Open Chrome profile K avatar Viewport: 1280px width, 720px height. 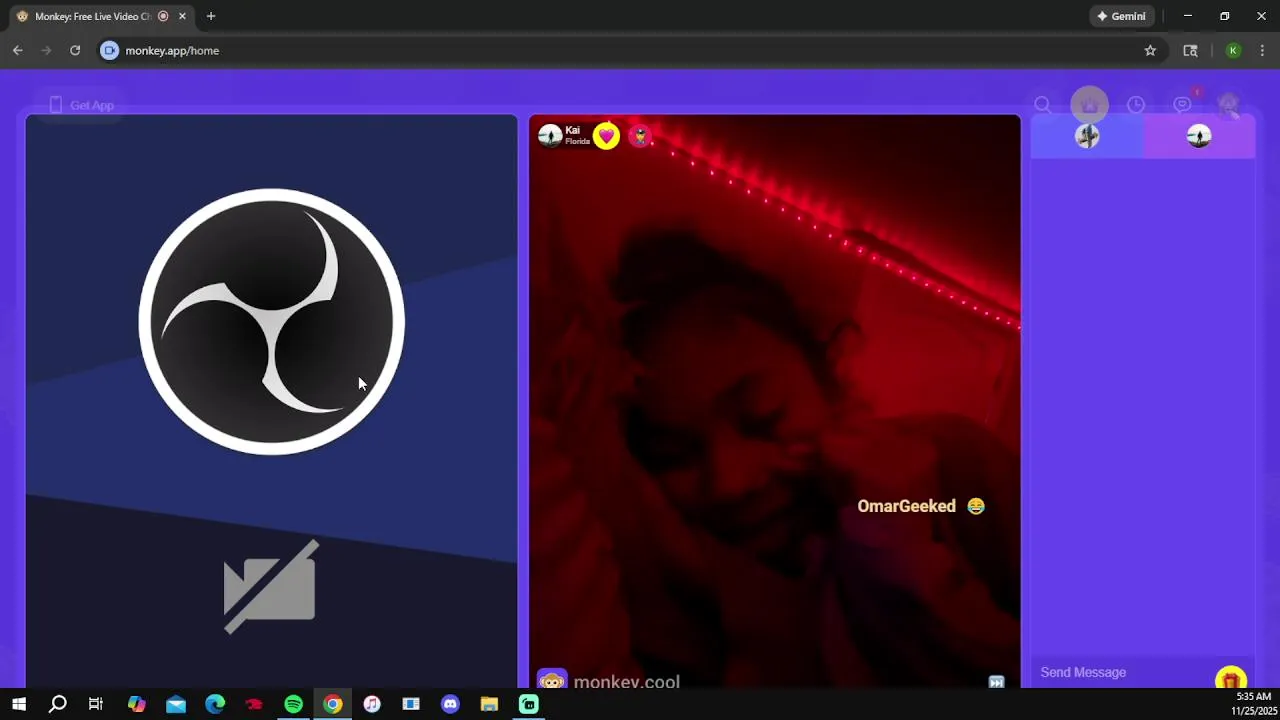(1233, 50)
